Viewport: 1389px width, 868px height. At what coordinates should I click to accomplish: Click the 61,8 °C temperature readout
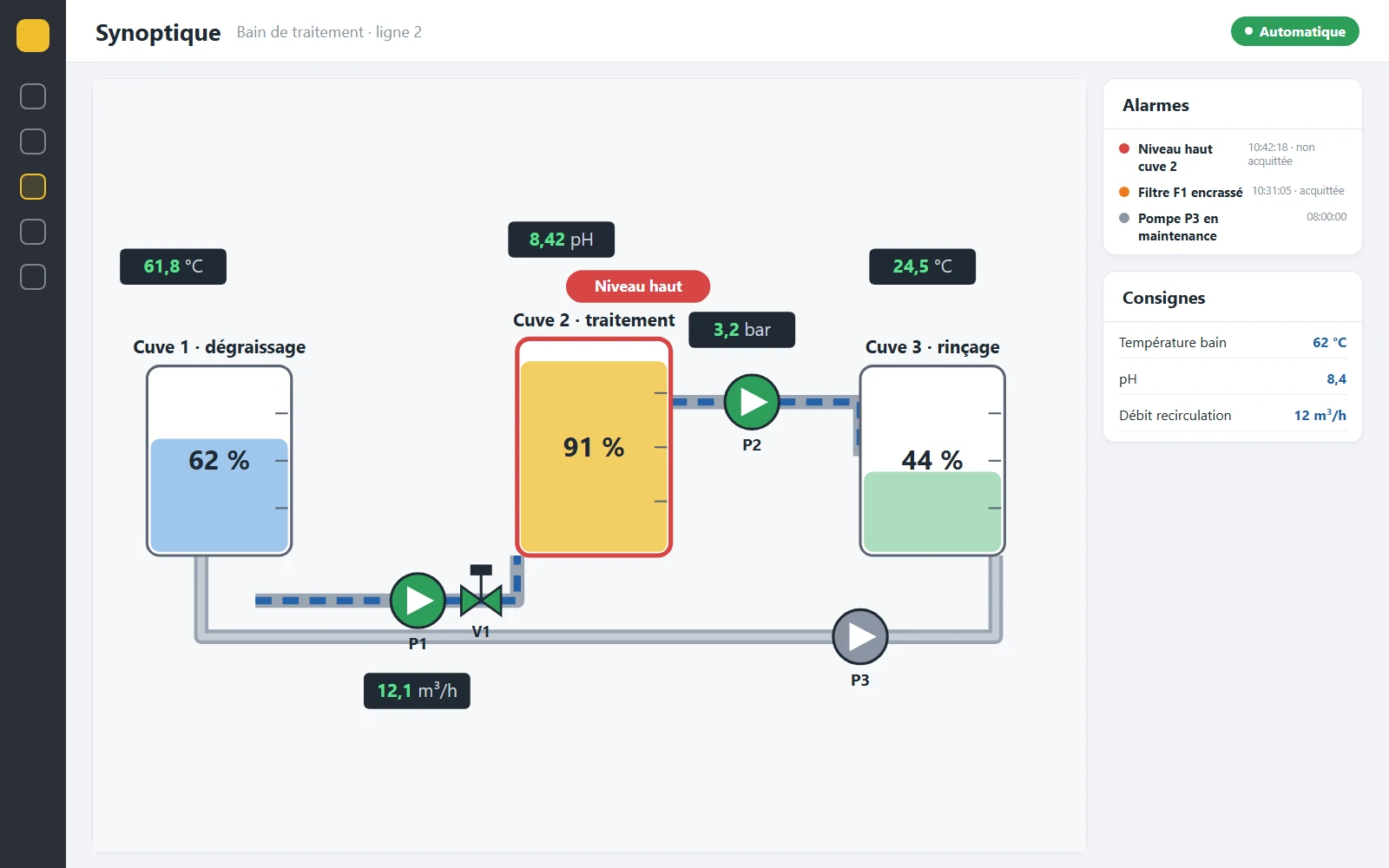173,266
